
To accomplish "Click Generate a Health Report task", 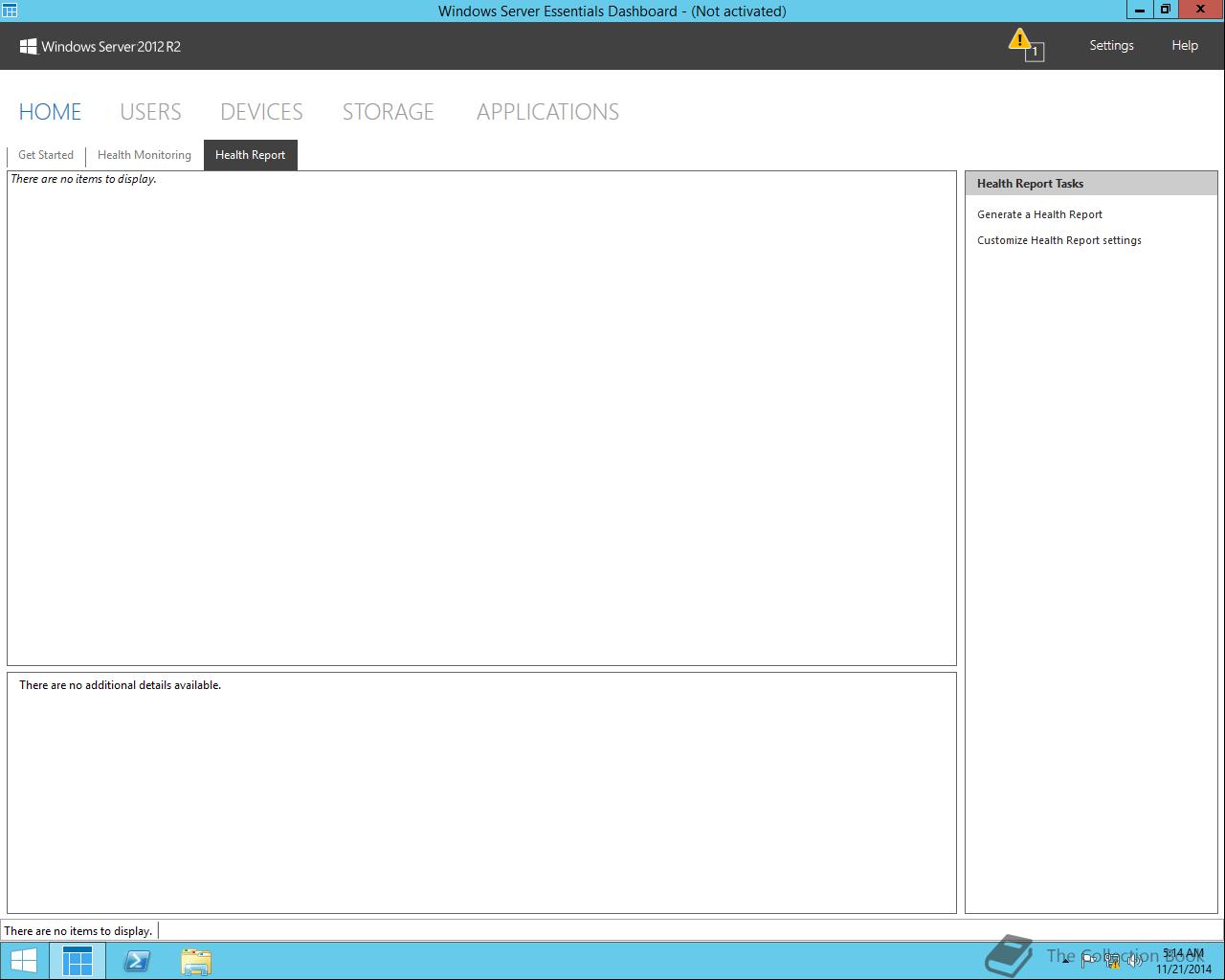I will (1039, 214).
